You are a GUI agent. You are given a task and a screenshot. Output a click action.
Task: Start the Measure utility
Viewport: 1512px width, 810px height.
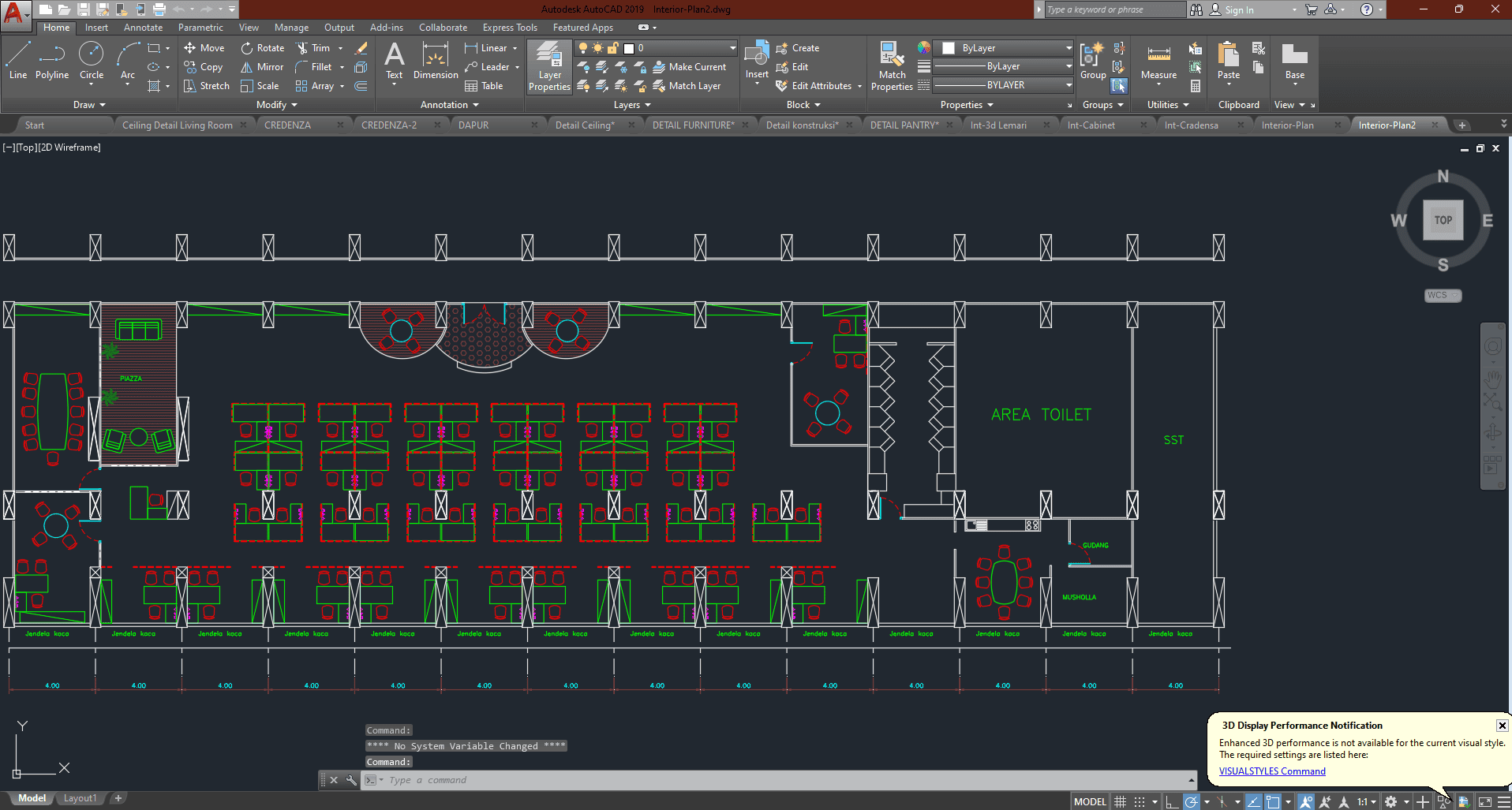coord(1158,62)
